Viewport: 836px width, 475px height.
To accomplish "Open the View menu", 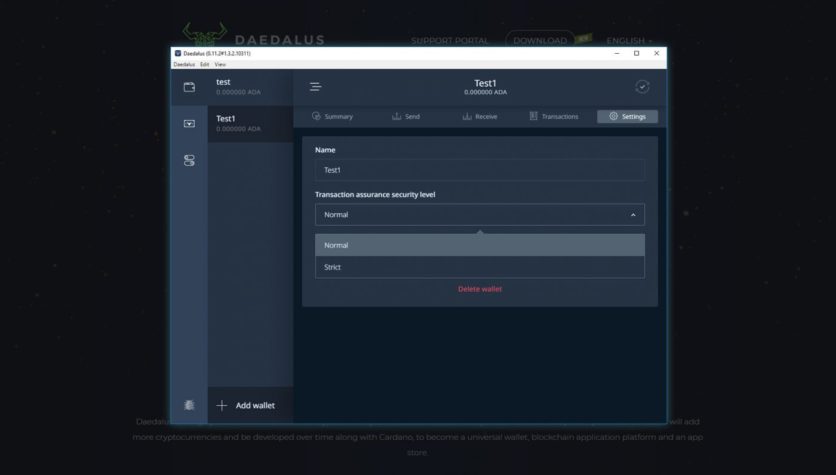I will point(220,65).
